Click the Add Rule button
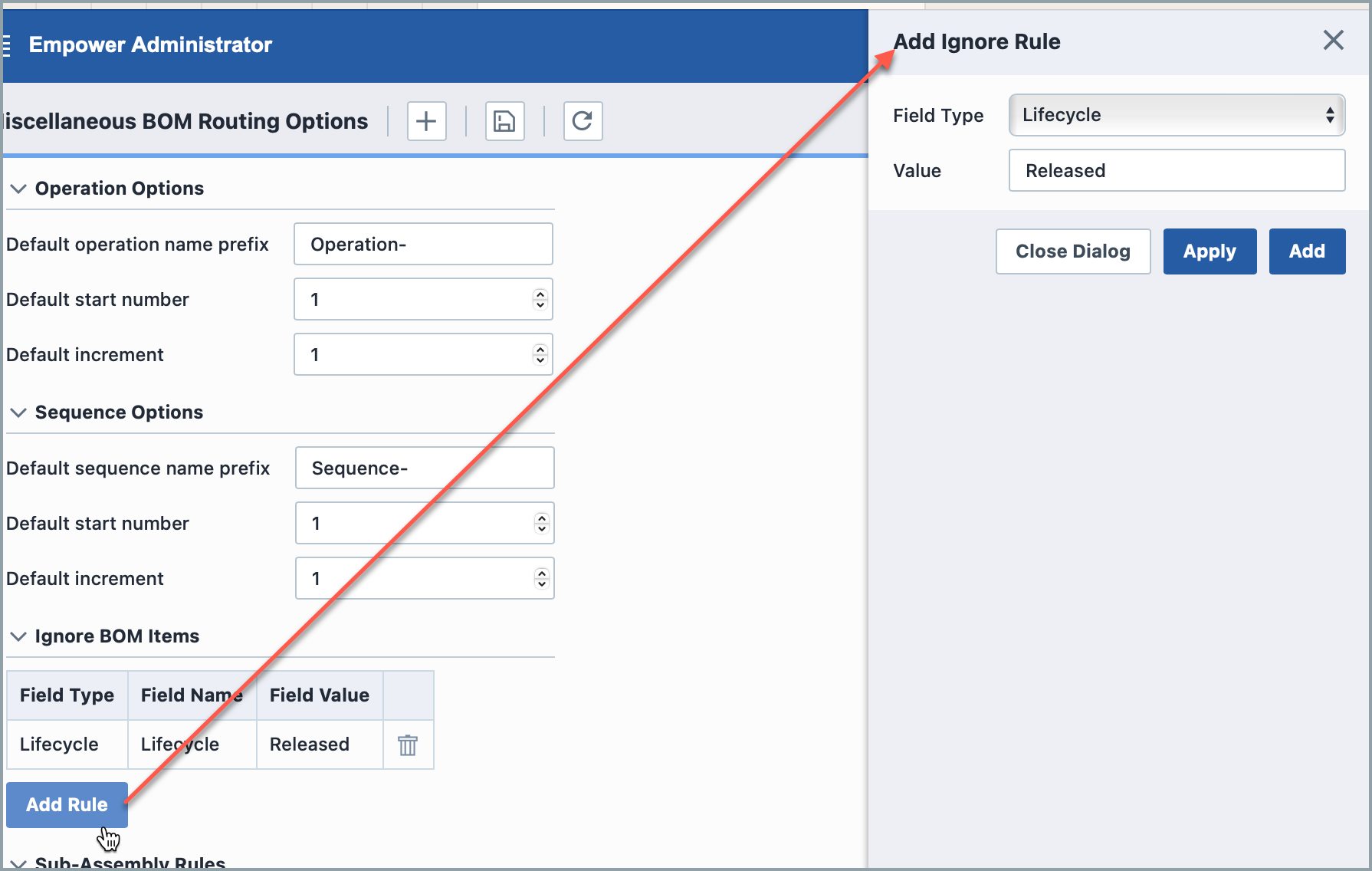 67,804
